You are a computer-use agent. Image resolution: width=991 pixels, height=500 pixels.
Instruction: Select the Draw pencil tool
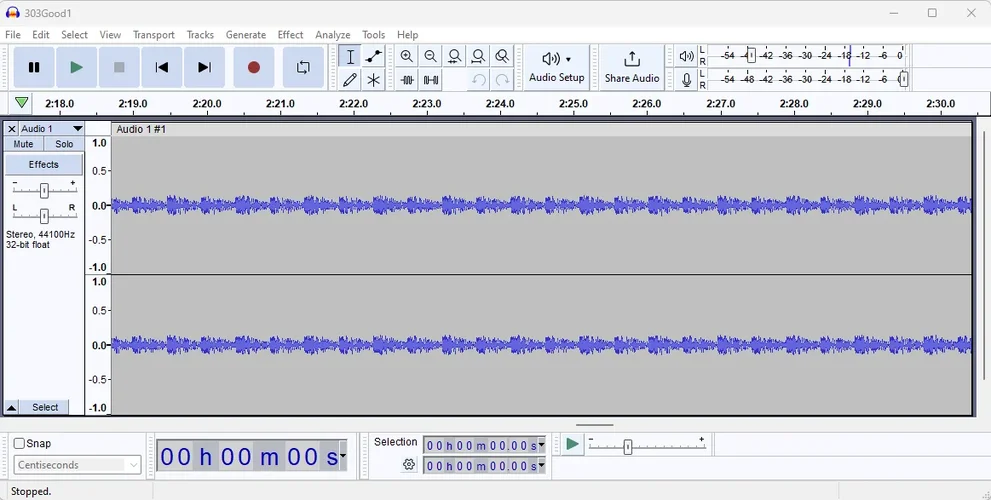click(350, 80)
